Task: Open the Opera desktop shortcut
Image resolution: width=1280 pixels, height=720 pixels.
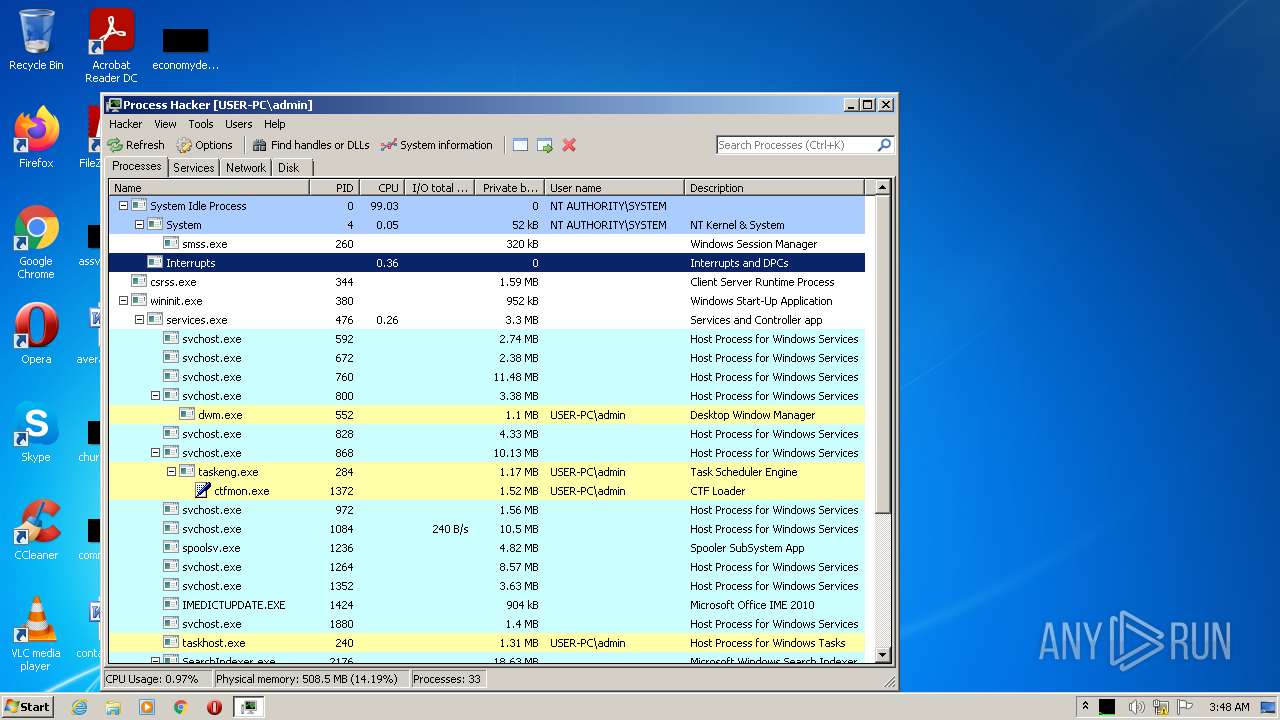Action: click(x=36, y=333)
